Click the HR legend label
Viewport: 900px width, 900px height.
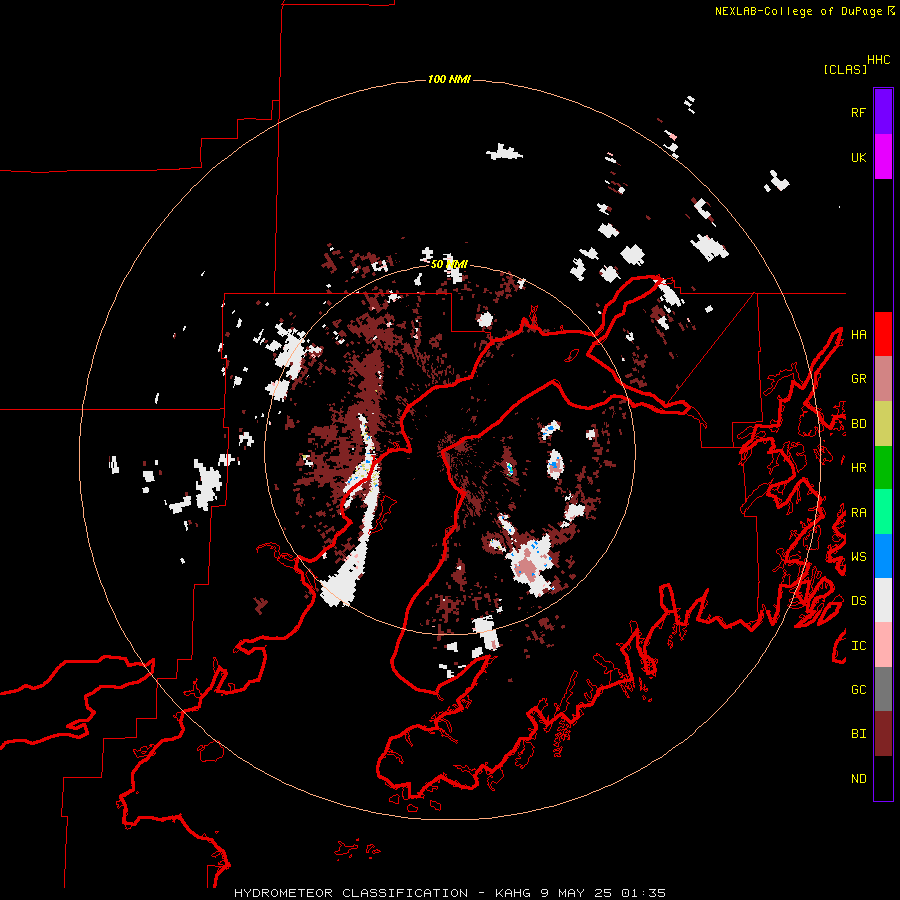click(x=858, y=468)
